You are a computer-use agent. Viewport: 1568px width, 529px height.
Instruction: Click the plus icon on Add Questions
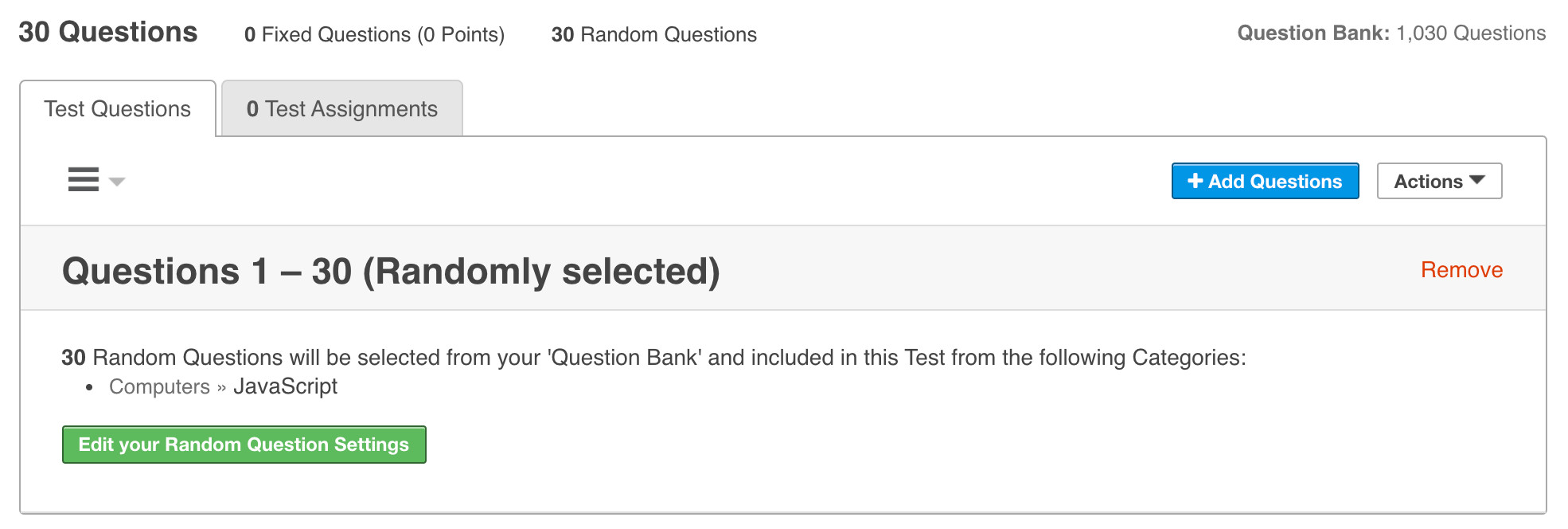[1195, 181]
